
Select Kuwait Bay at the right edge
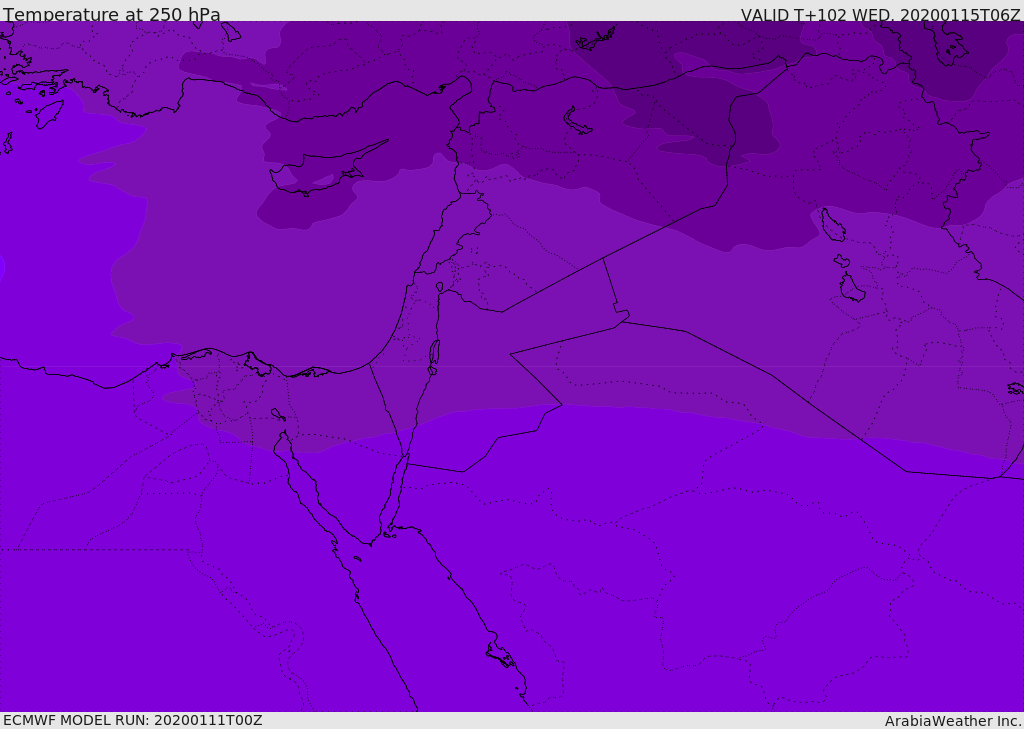(x=1016, y=389)
